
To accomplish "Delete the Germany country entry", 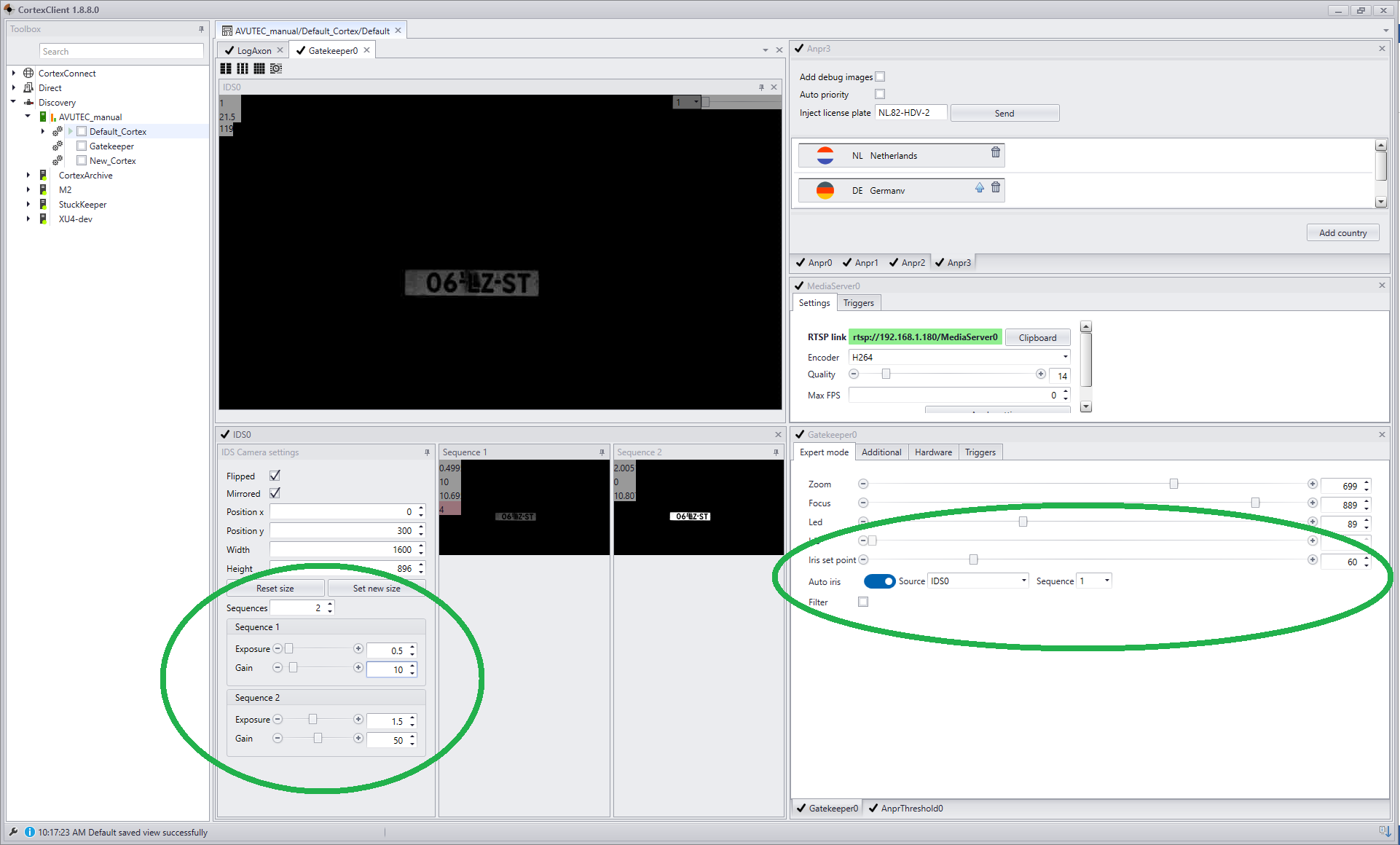I will (x=996, y=188).
